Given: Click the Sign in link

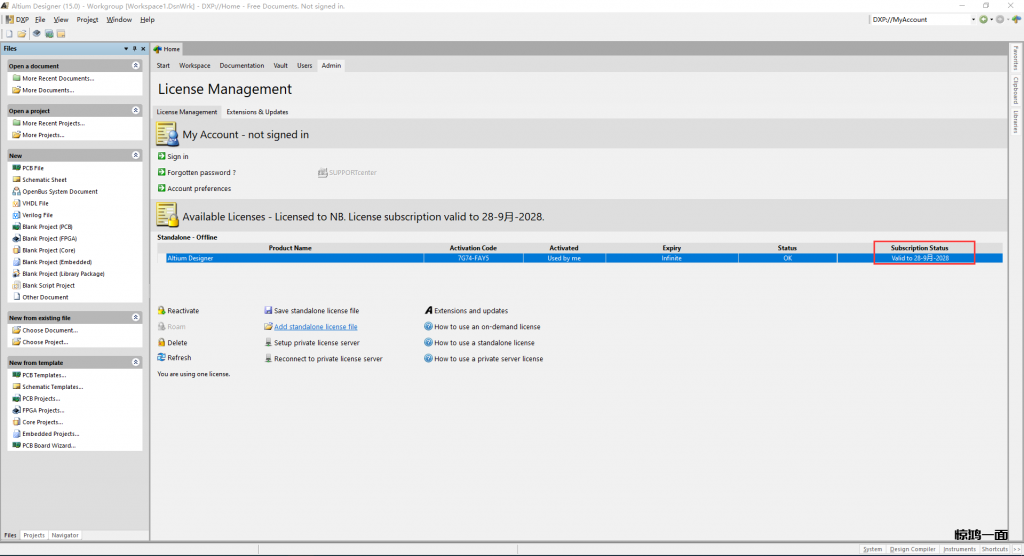Looking at the screenshot, I should click(177, 157).
